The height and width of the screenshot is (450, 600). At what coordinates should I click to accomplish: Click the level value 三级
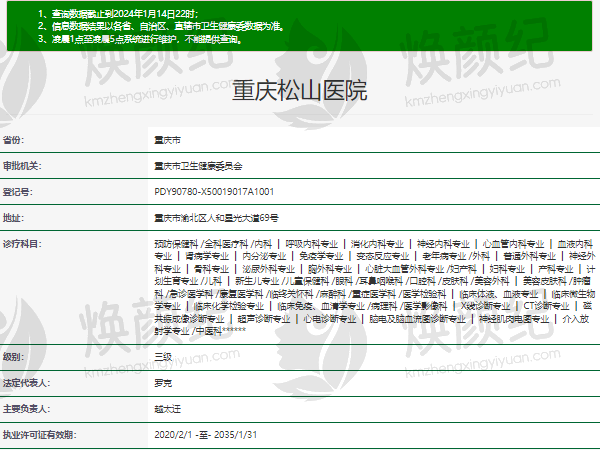163,357
